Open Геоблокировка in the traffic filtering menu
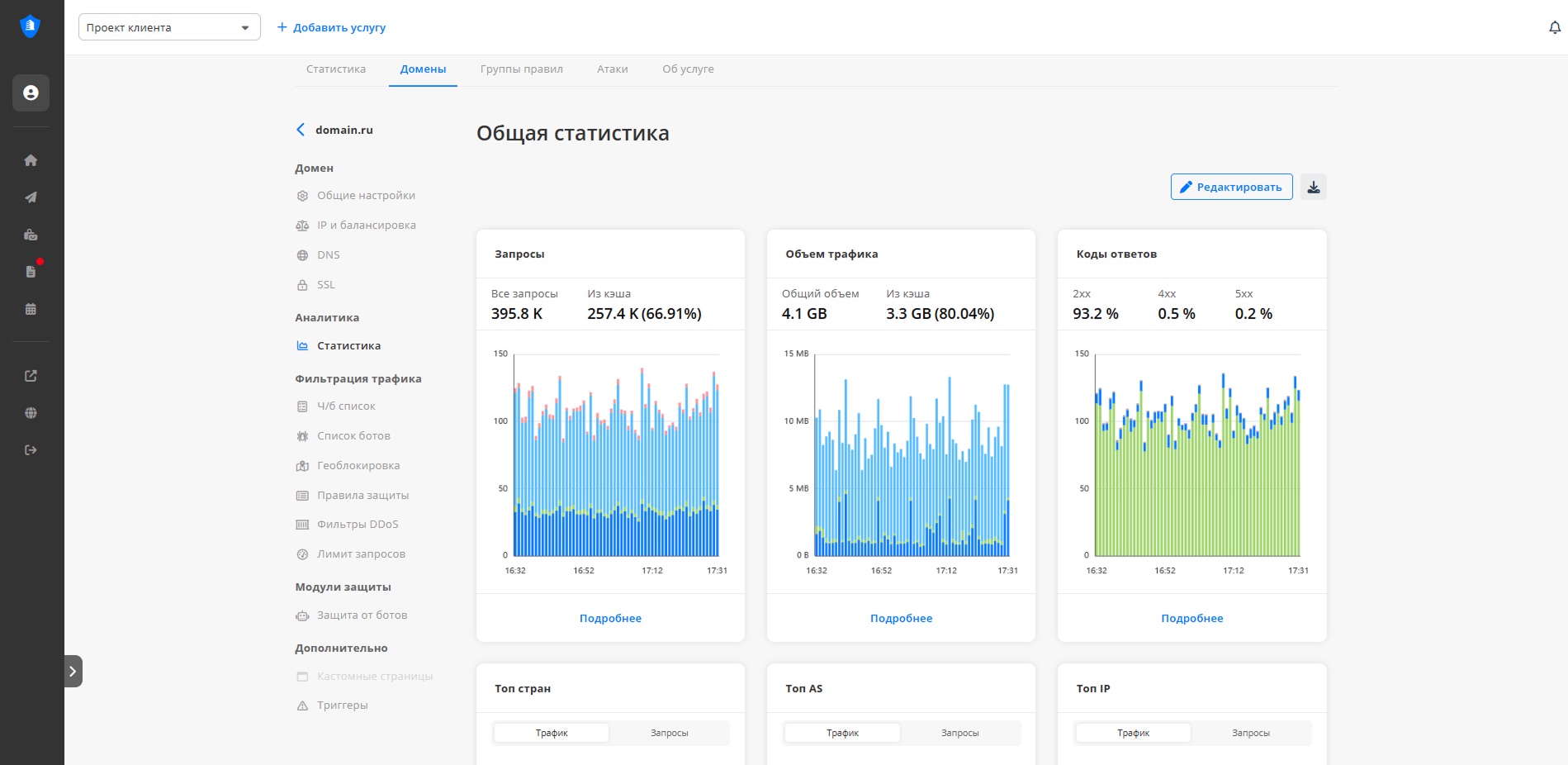1568x765 pixels. click(x=358, y=466)
